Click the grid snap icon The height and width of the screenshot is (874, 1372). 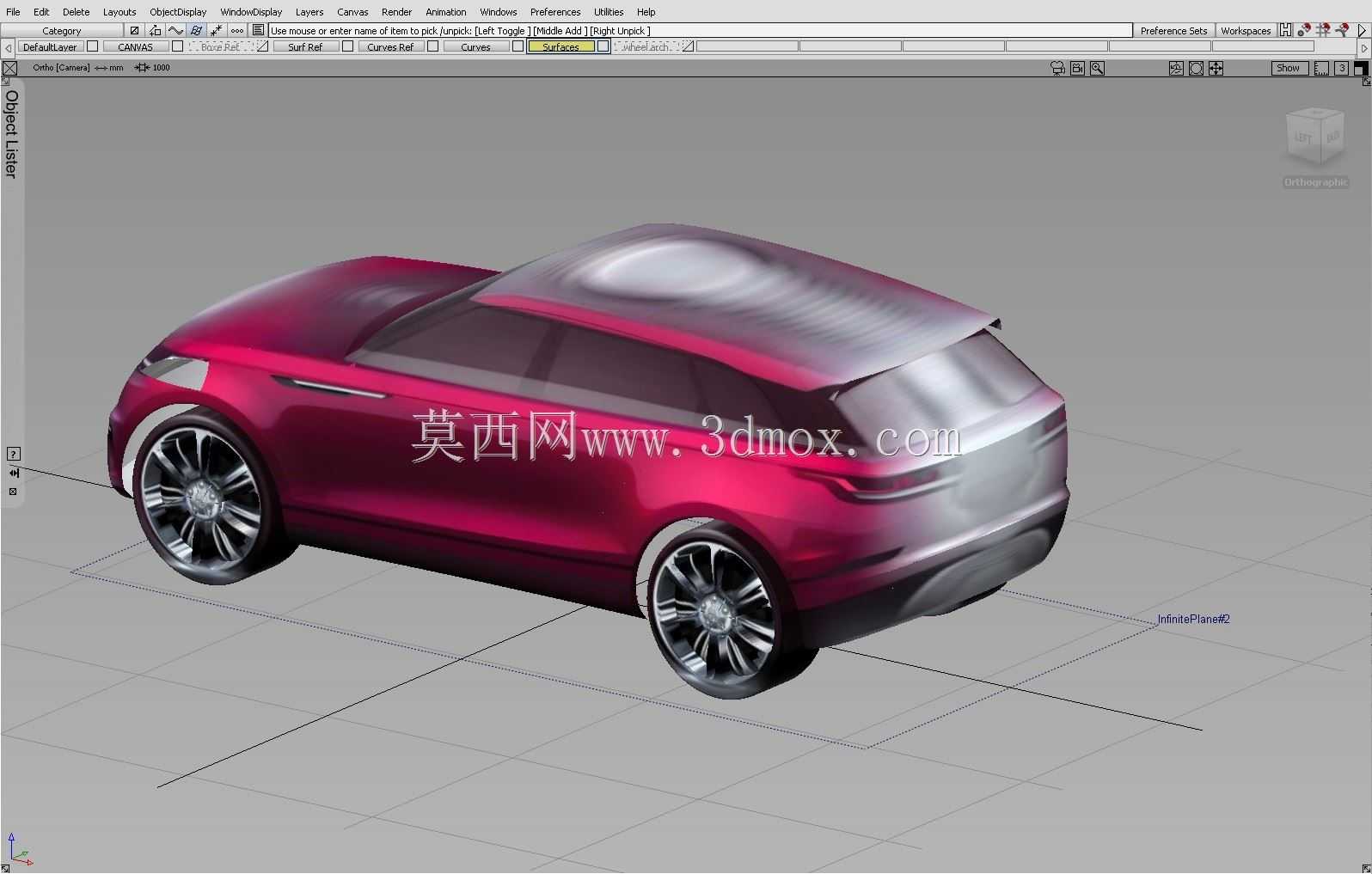[x=1324, y=30]
